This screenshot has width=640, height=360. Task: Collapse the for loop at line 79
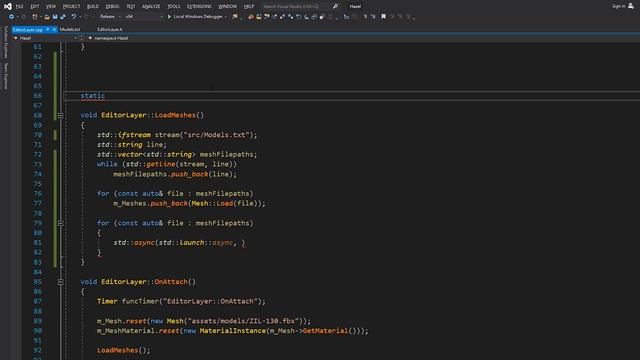click(x=60, y=223)
